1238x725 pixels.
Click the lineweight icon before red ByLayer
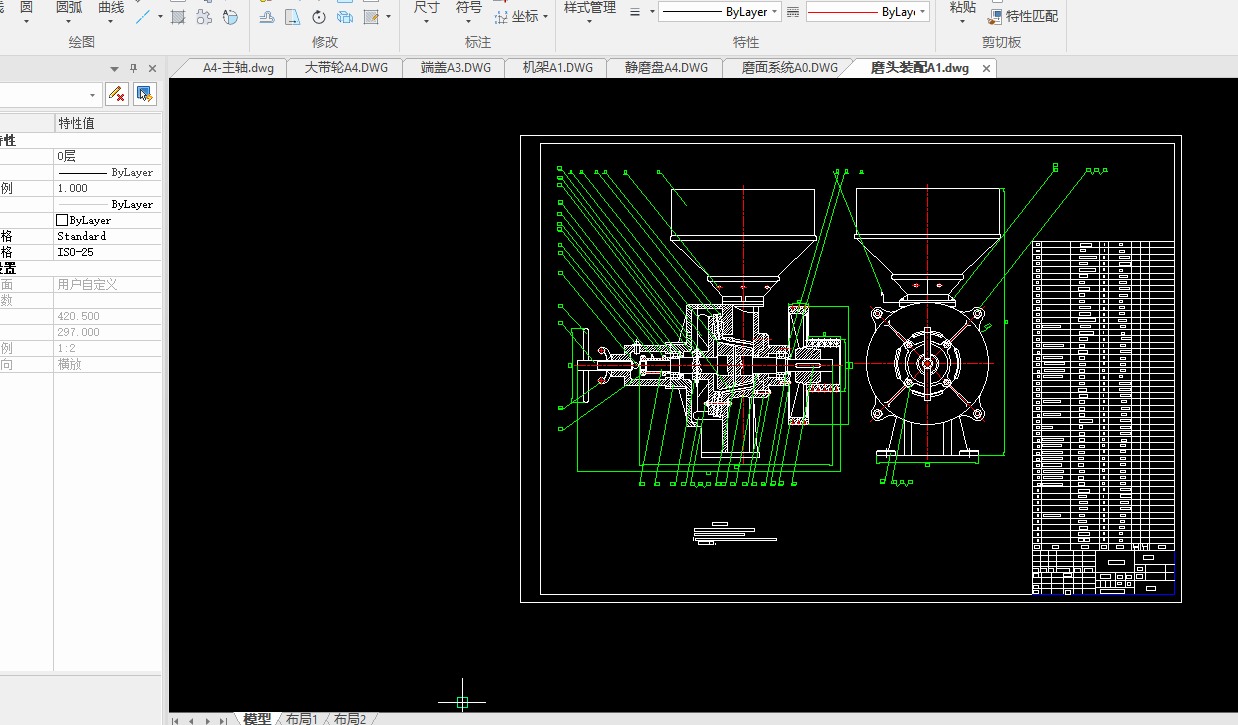[793, 12]
